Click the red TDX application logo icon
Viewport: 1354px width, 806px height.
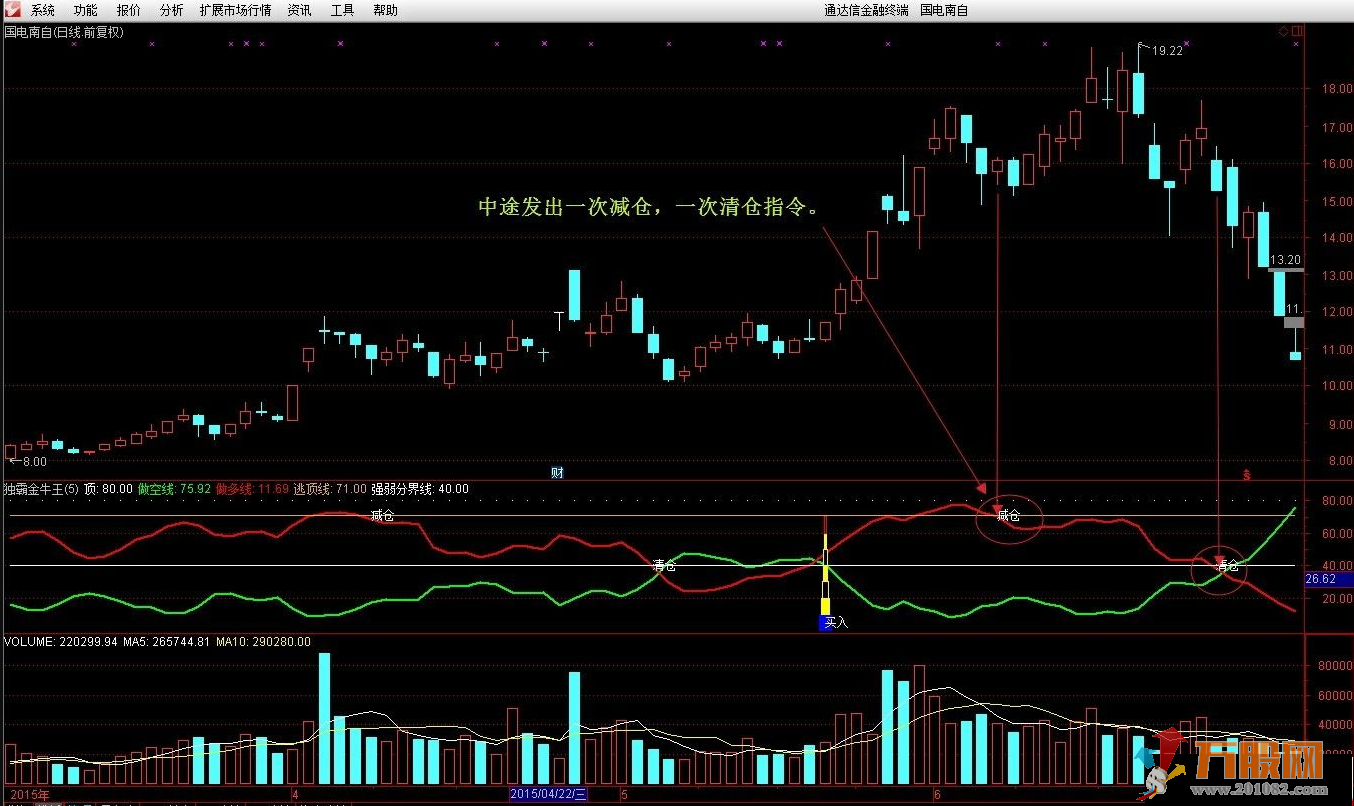click(x=11, y=10)
